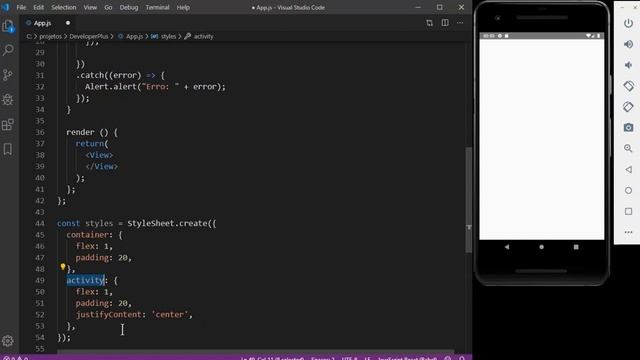This screenshot has height=360, width=640.
Task: Tap the phone's home navigation button
Action: coord(542,247)
